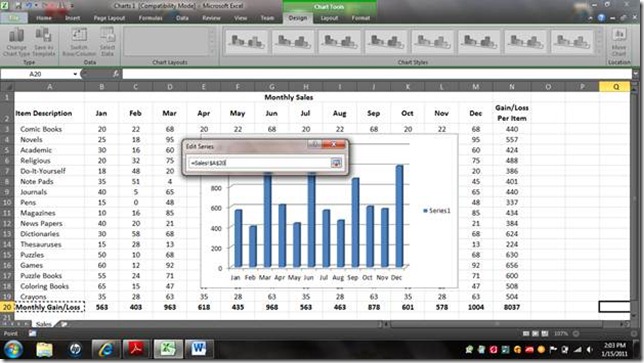
Task: Switch to Page Layout view in status bar
Action: coord(535,334)
